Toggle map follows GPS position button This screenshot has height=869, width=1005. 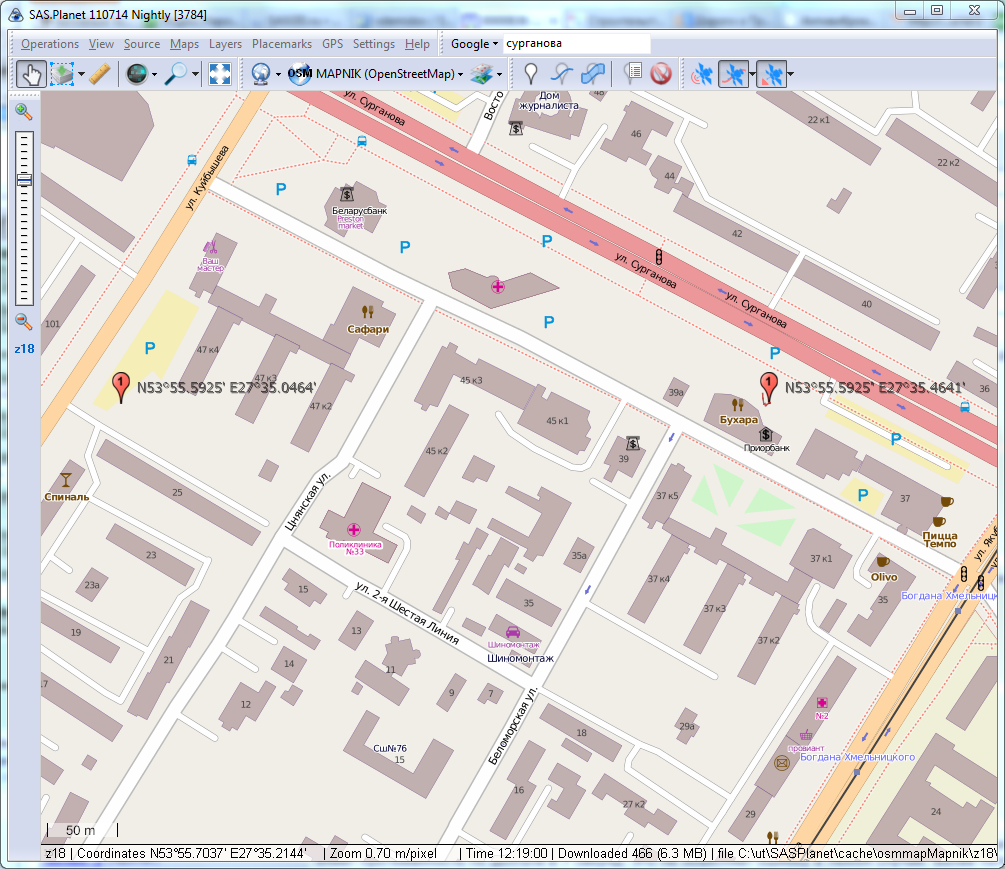771,74
